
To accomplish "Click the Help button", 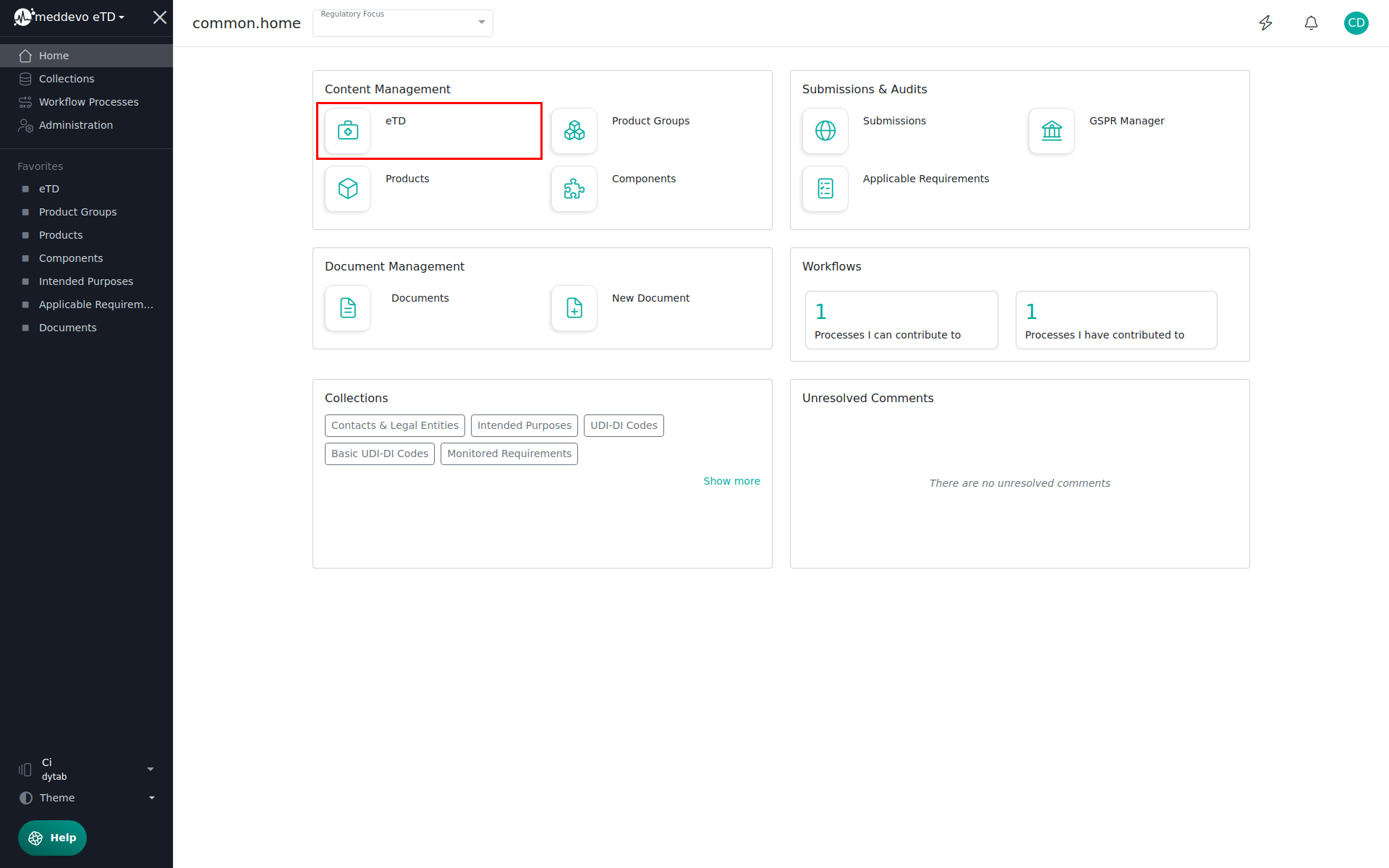I will click(x=52, y=838).
